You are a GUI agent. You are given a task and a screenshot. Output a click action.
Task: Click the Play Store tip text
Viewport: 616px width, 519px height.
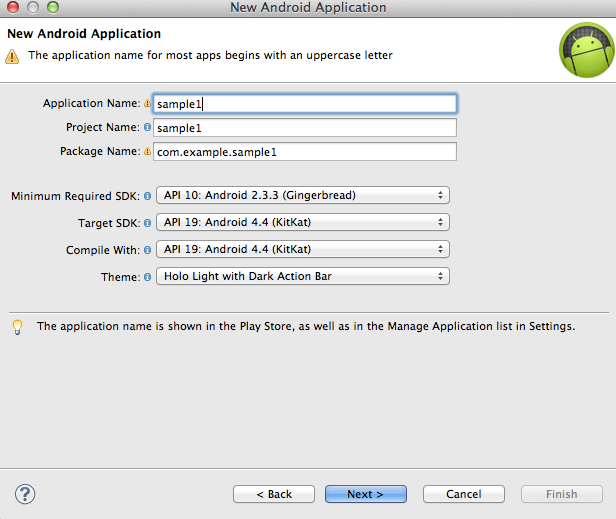point(306,326)
